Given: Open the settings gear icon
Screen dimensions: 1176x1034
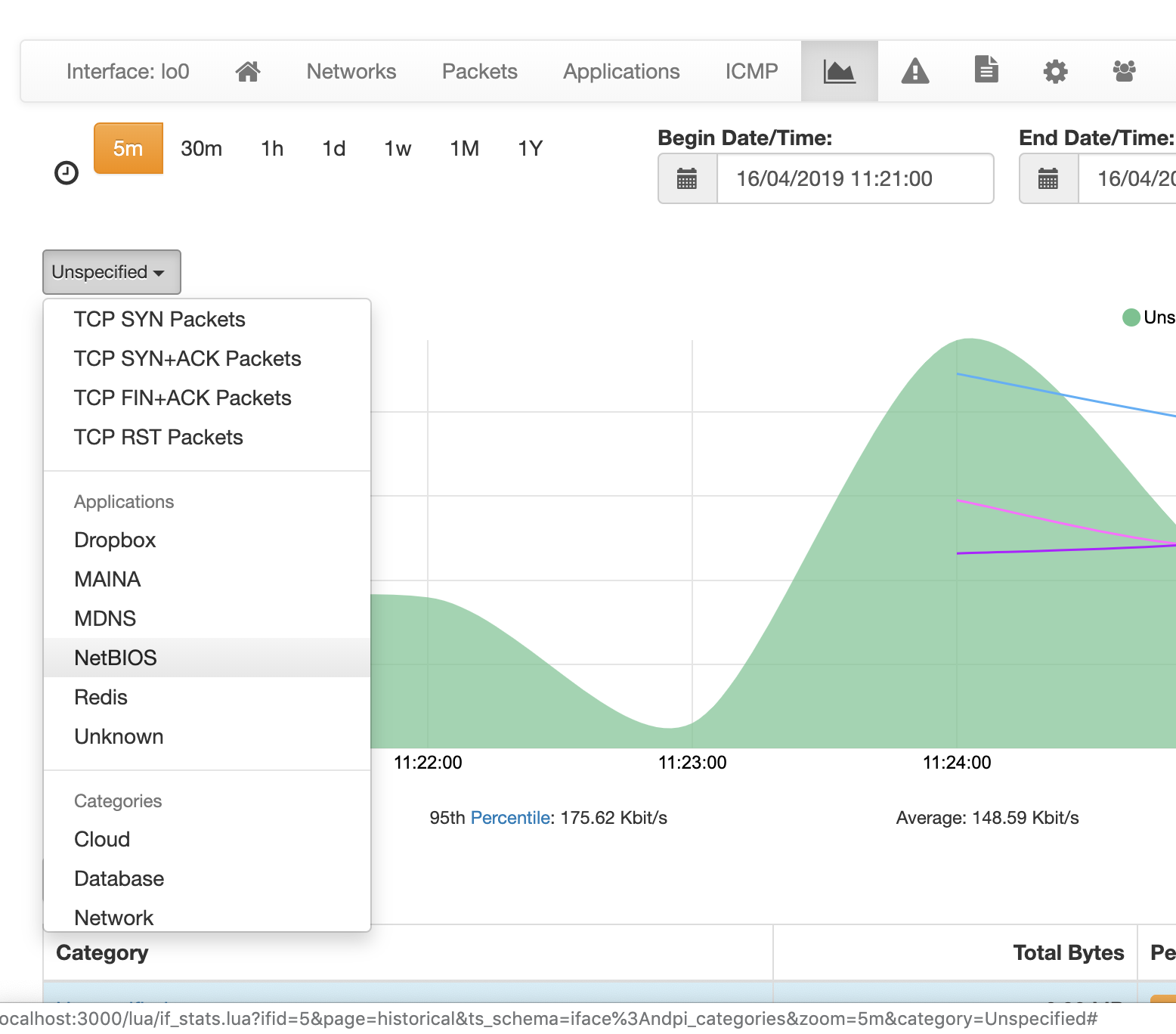Looking at the screenshot, I should (1055, 70).
